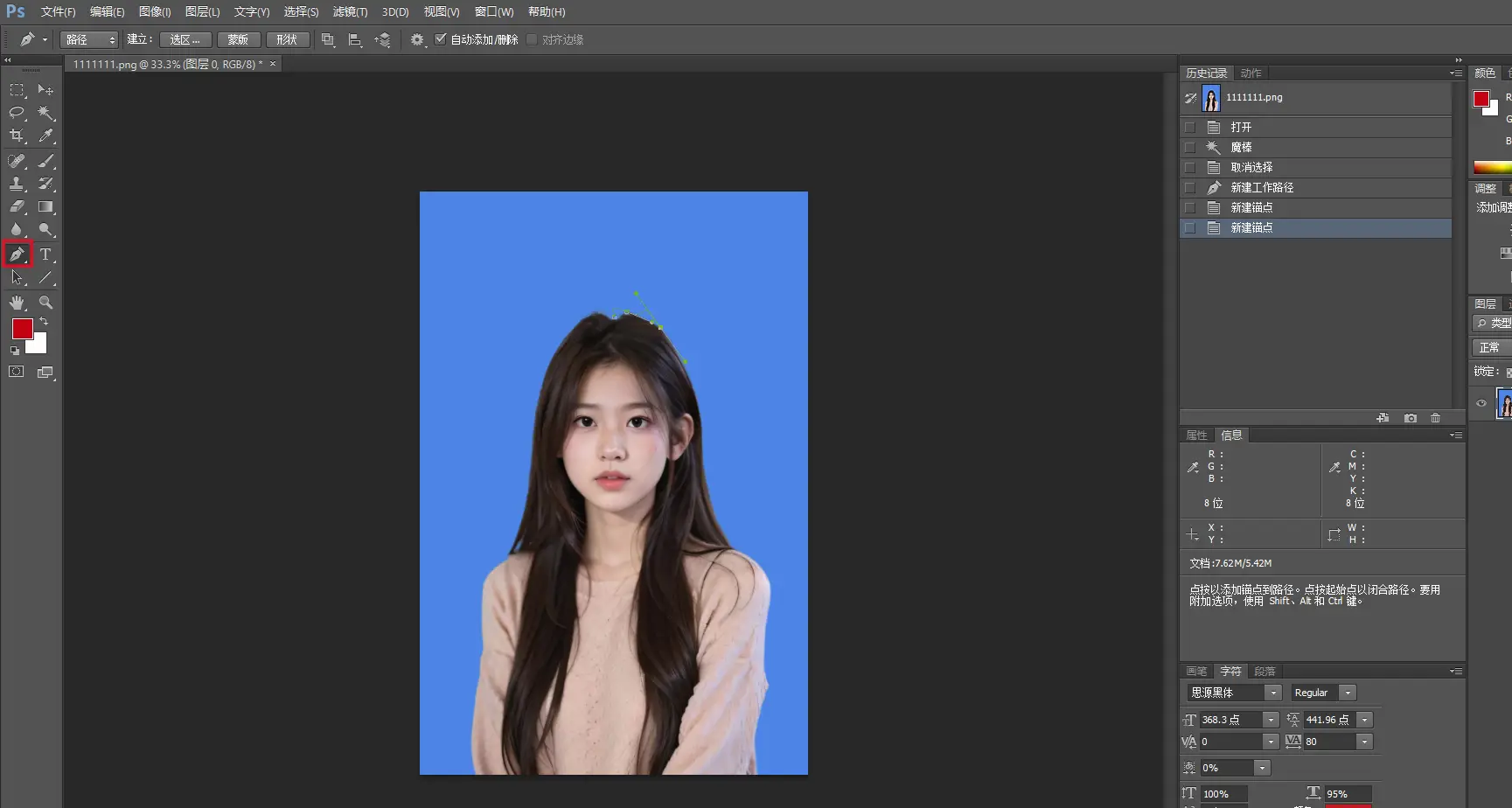Enter Quick Mask mode
This screenshot has height=808, width=1512.
[x=17, y=372]
